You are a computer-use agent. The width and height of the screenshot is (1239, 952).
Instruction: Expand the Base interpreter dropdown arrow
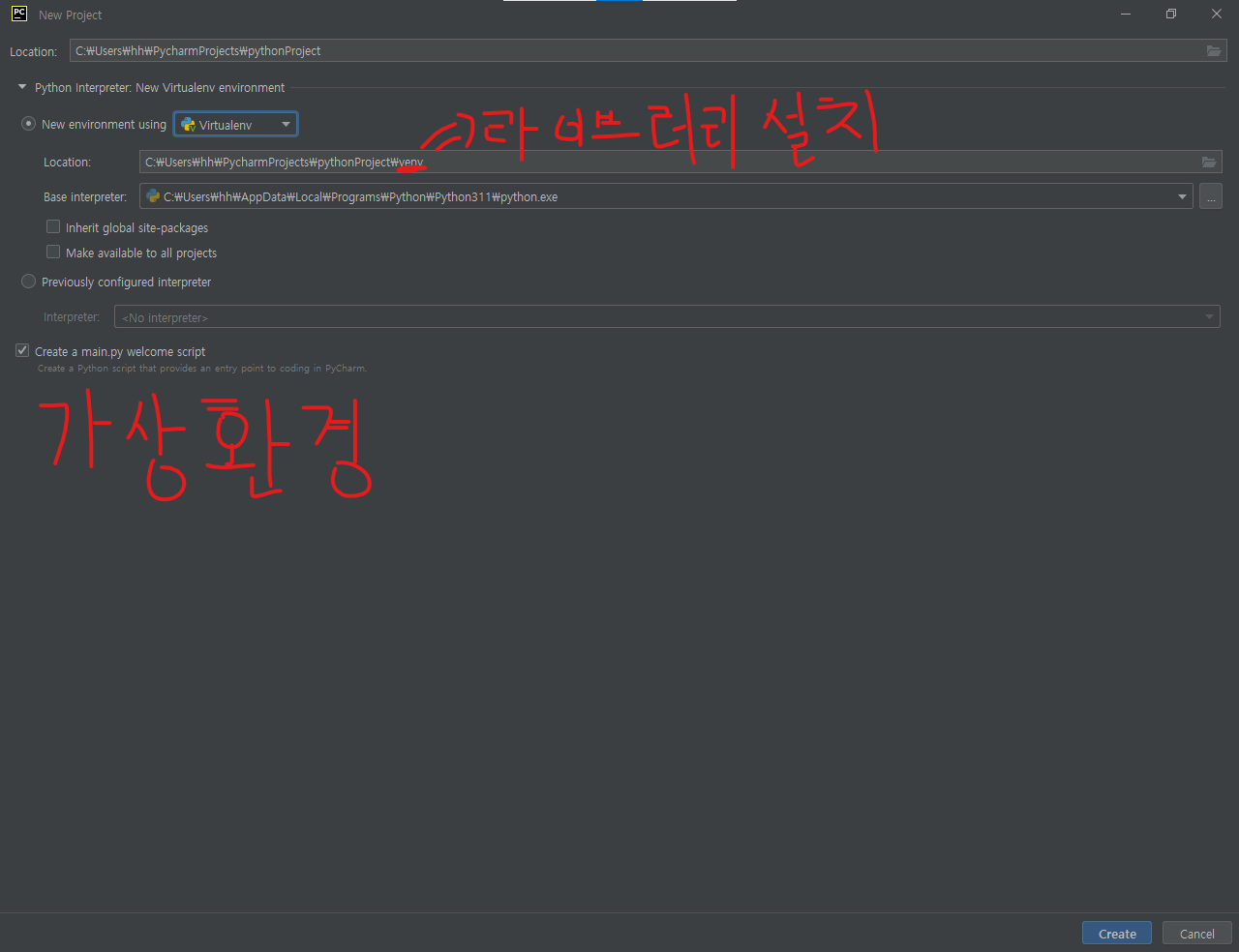[x=1182, y=196]
